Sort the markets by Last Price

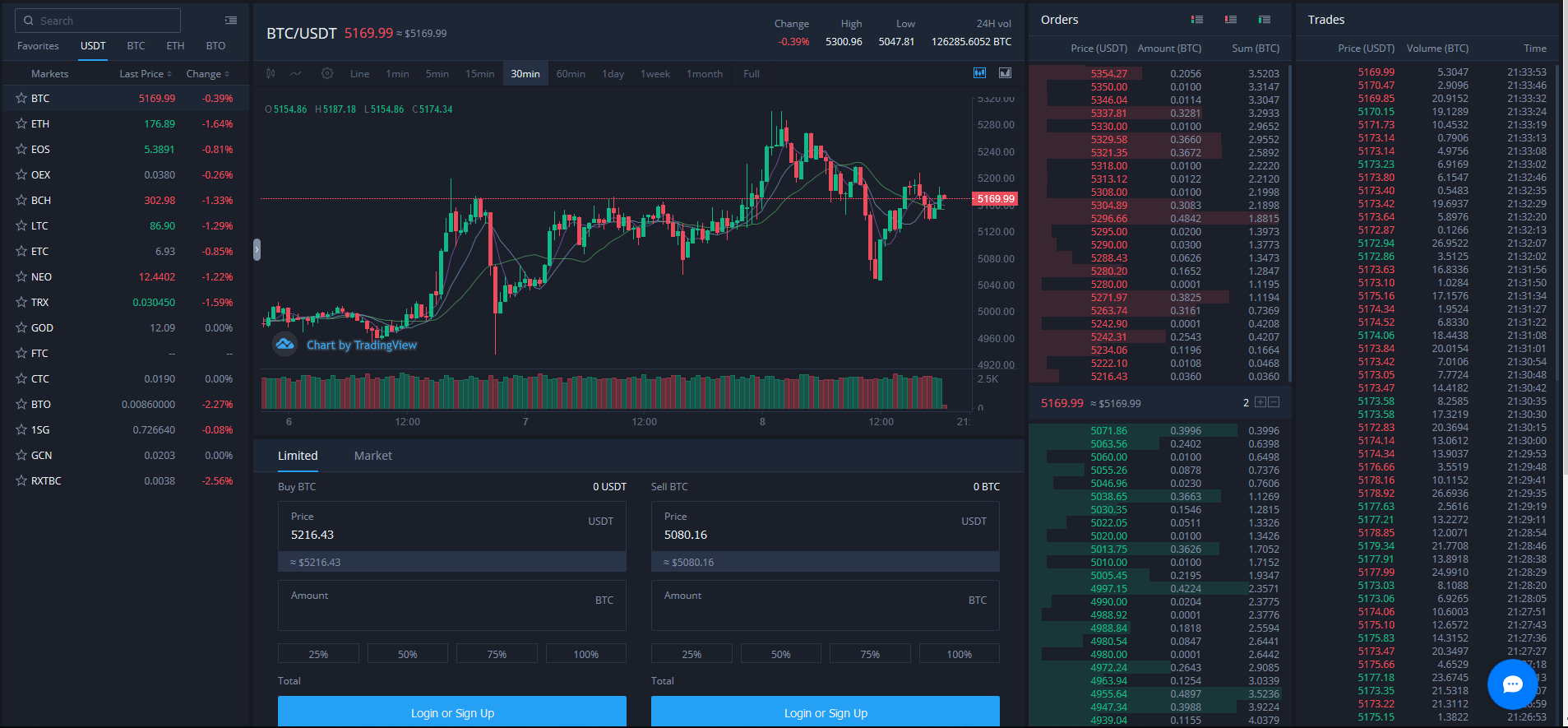(x=146, y=74)
